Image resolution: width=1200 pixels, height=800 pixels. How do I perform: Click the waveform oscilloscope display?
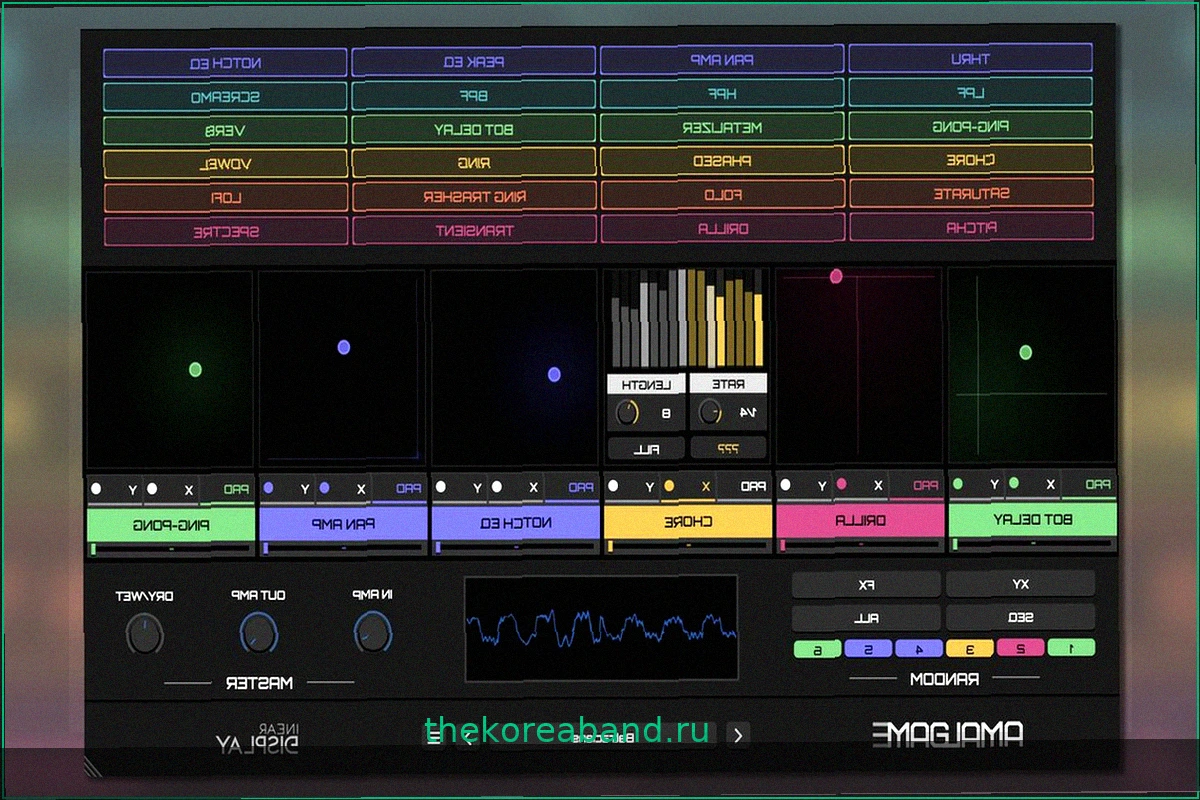(x=601, y=627)
